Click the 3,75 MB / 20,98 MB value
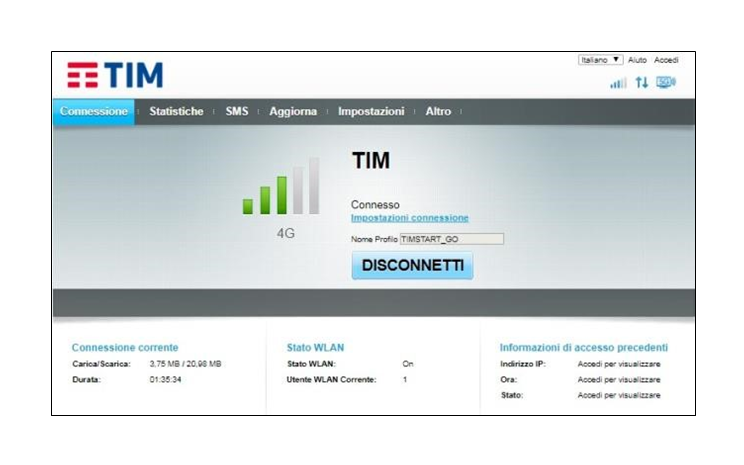Image resolution: width=744 pixels, height=465 pixels. [x=185, y=364]
